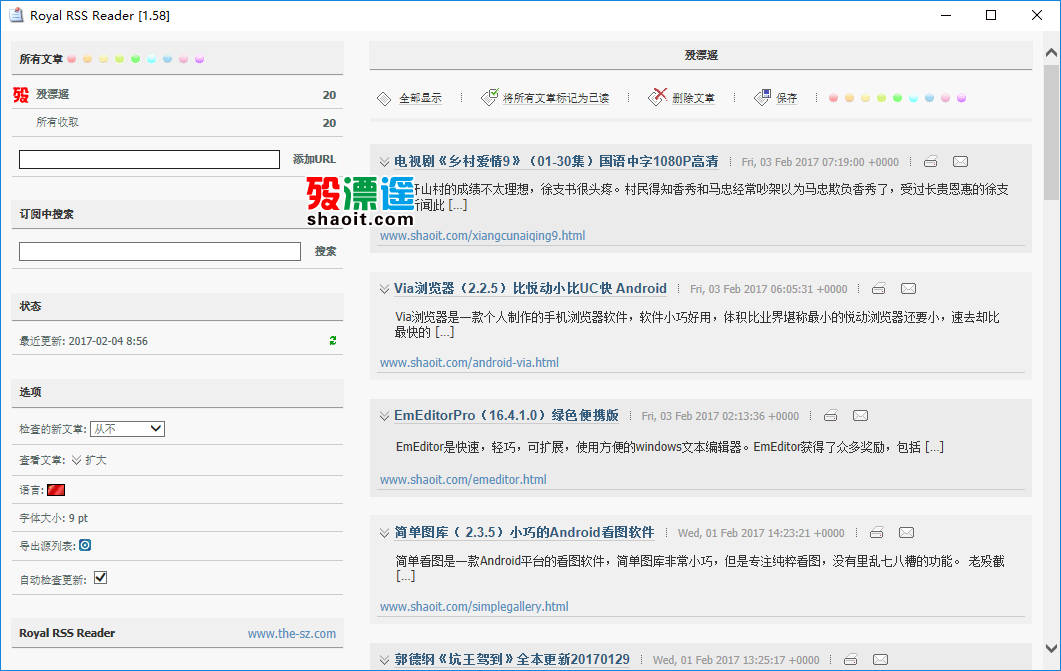
Task: Open www.shaoit.com/android-via.html link
Action: click(469, 363)
